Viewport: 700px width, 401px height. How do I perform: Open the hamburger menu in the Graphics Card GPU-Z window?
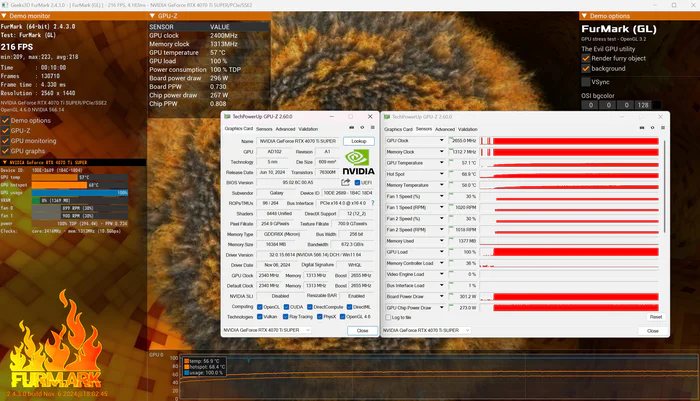coord(373,128)
